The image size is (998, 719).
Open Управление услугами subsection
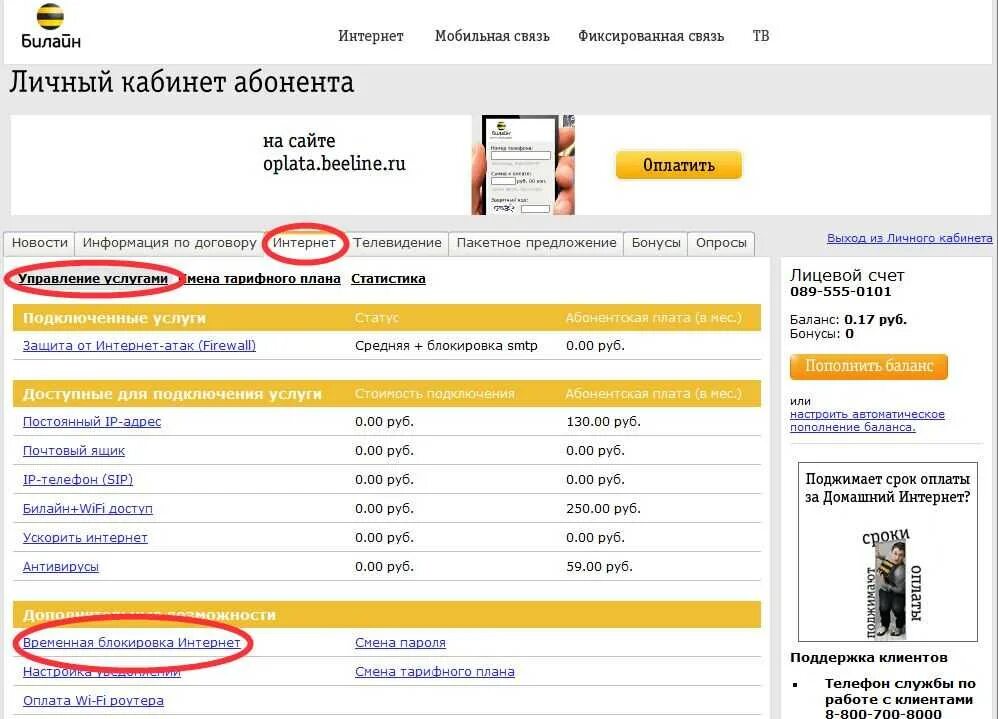point(93,279)
